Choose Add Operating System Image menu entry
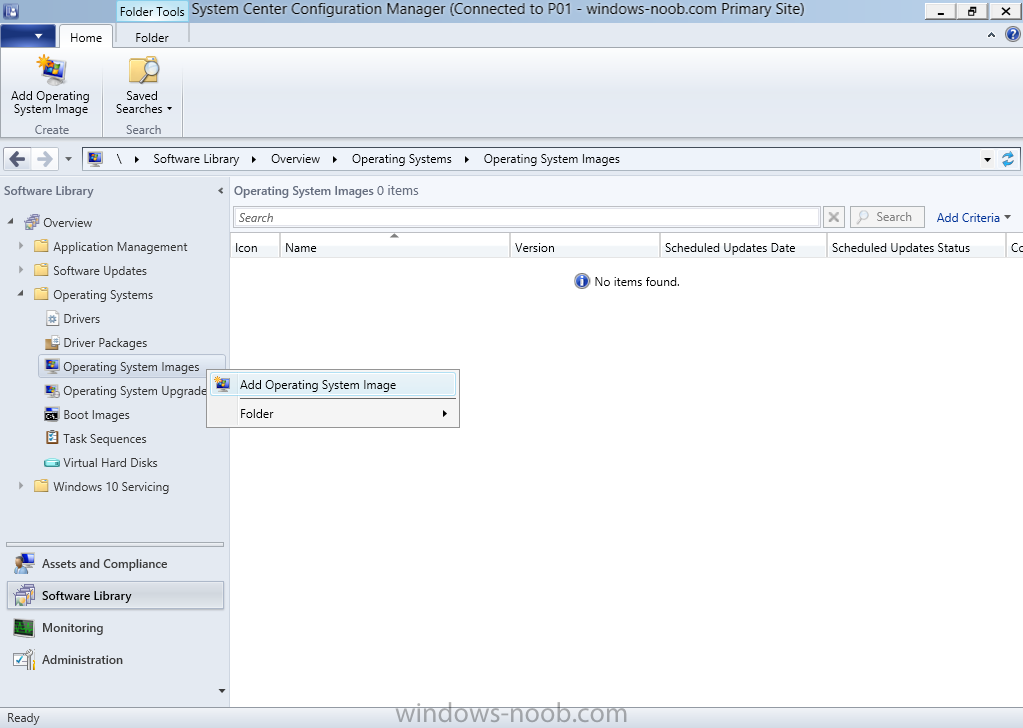This screenshot has height=728, width=1023. tap(333, 385)
